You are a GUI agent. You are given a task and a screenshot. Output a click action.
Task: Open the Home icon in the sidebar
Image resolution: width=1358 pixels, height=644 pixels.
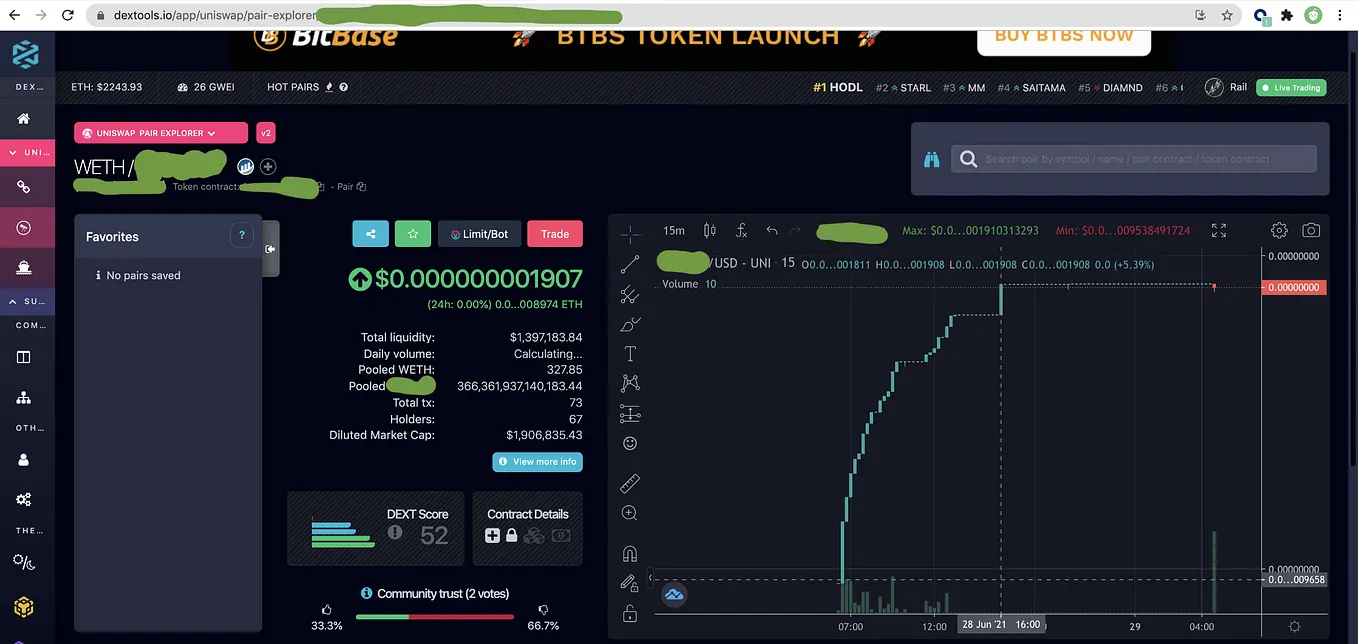pyautogui.click(x=24, y=119)
